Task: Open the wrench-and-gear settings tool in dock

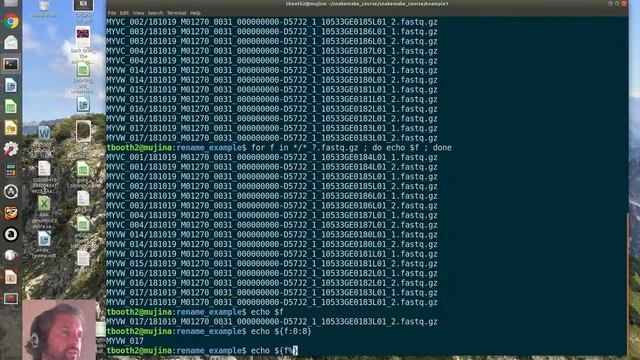Action: click(11, 149)
